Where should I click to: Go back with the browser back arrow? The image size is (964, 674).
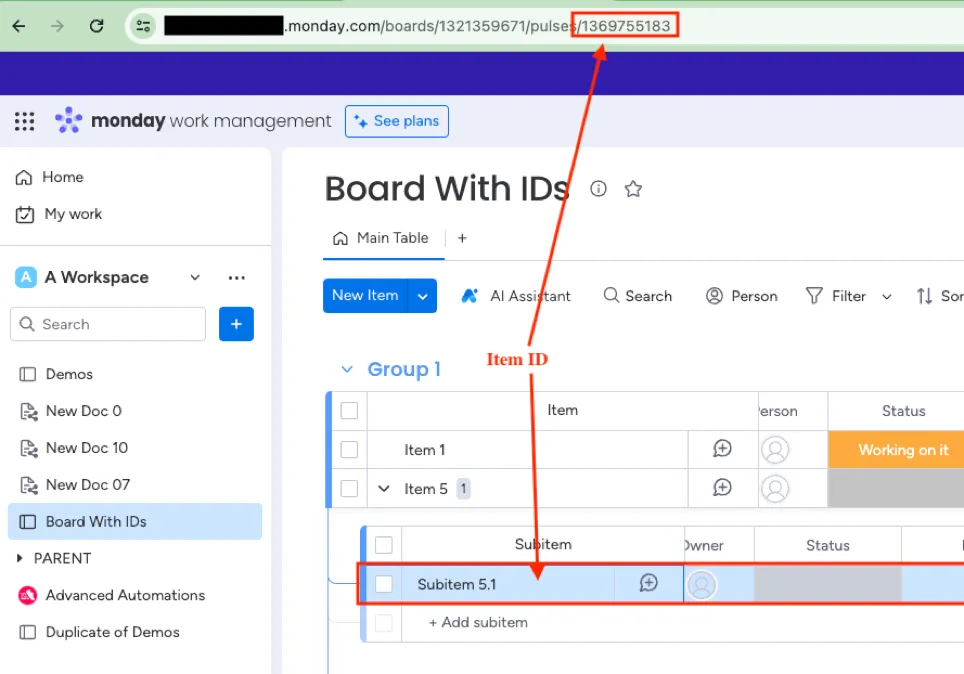click(x=19, y=26)
